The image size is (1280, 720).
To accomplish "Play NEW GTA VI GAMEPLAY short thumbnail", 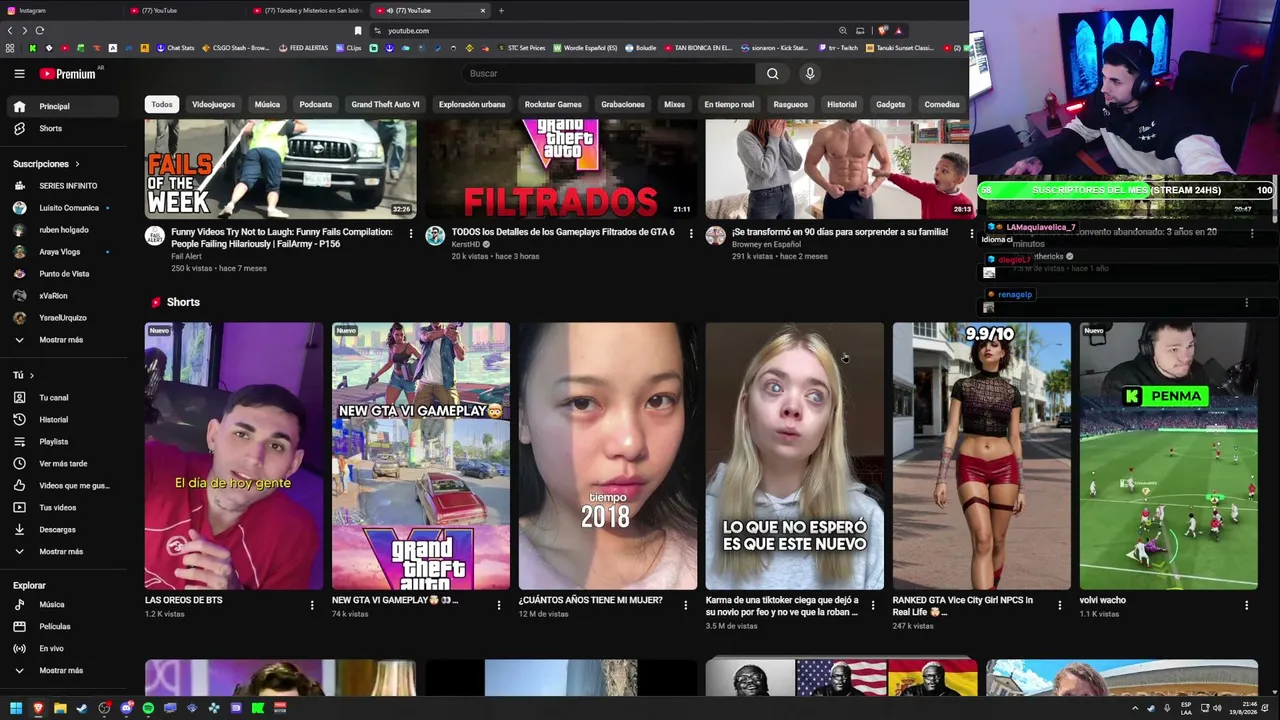I will click(x=421, y=456).
